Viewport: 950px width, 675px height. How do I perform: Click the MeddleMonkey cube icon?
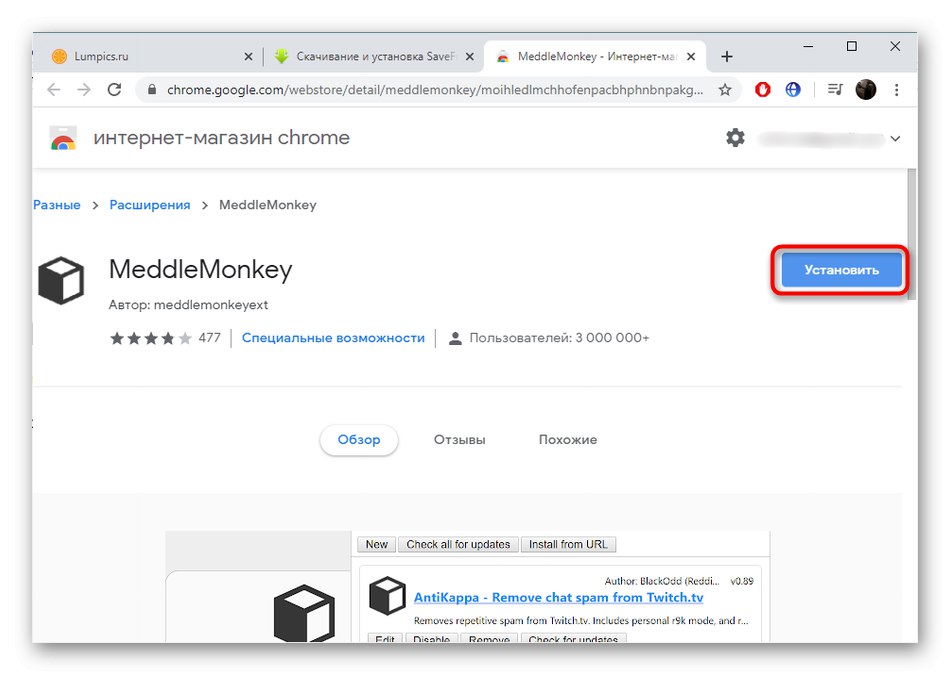[x=61, y=281]
